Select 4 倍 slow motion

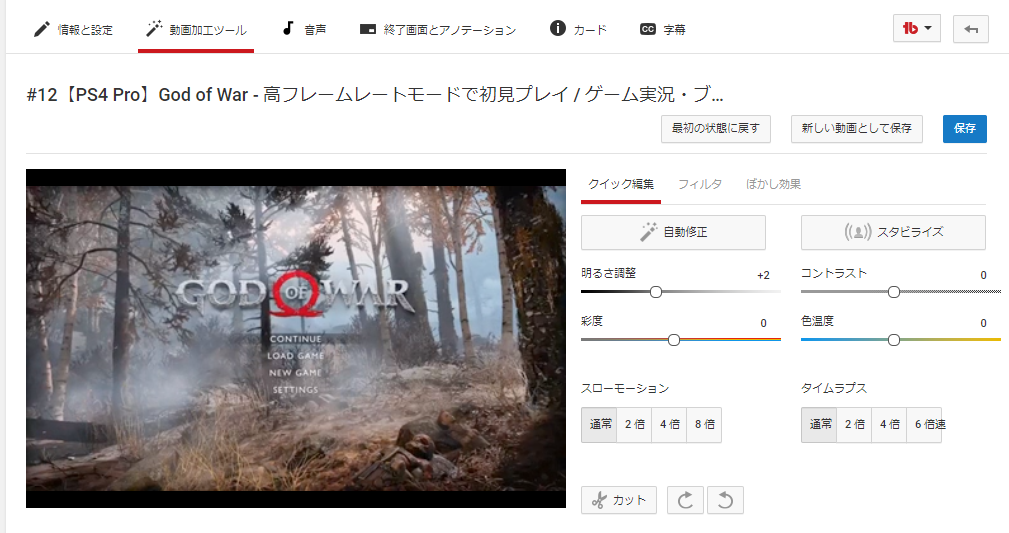click(669, 425)
